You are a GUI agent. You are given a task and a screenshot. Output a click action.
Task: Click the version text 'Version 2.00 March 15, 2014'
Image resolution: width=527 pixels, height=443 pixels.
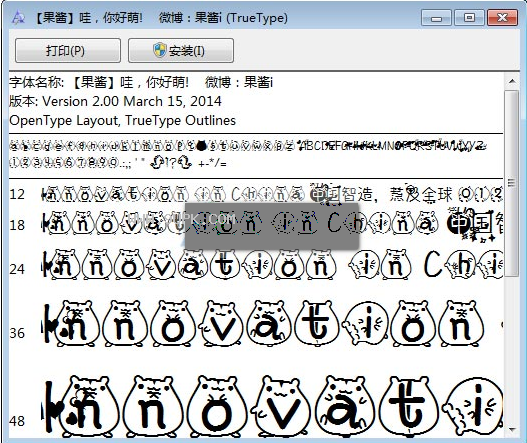click(132, 101)
